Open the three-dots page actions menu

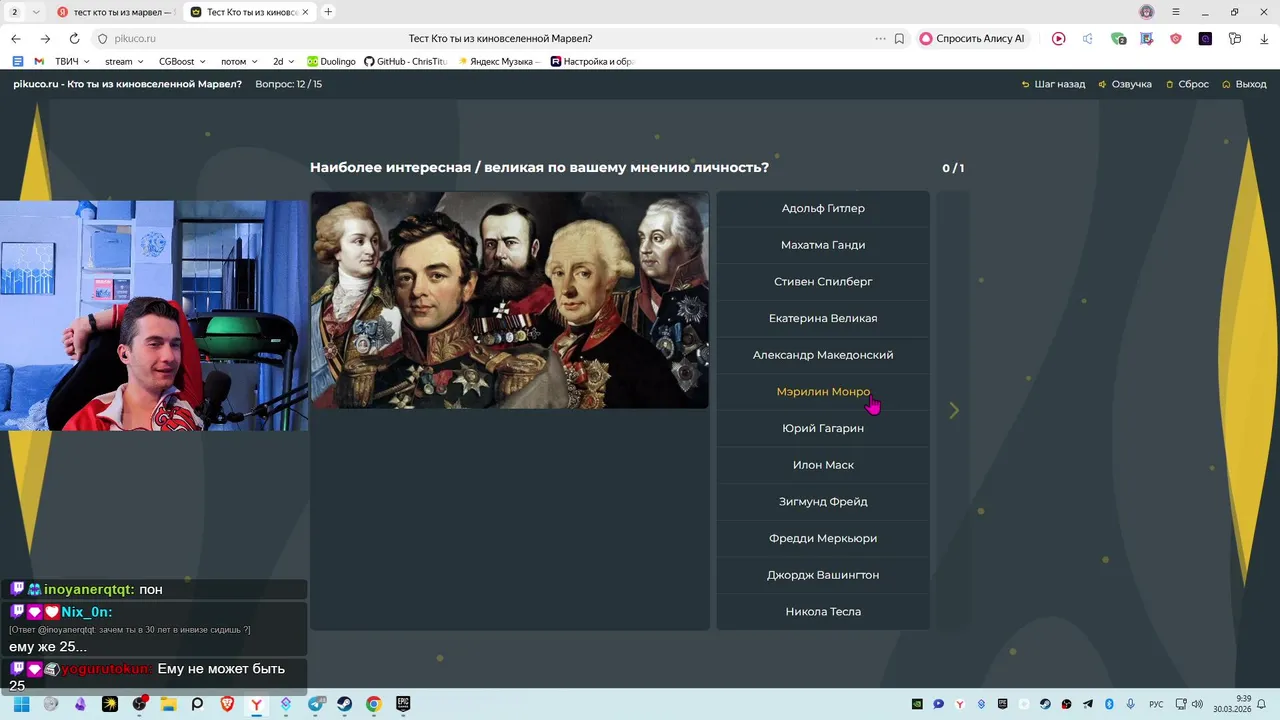pyautogui.click(x=880, y=39)
